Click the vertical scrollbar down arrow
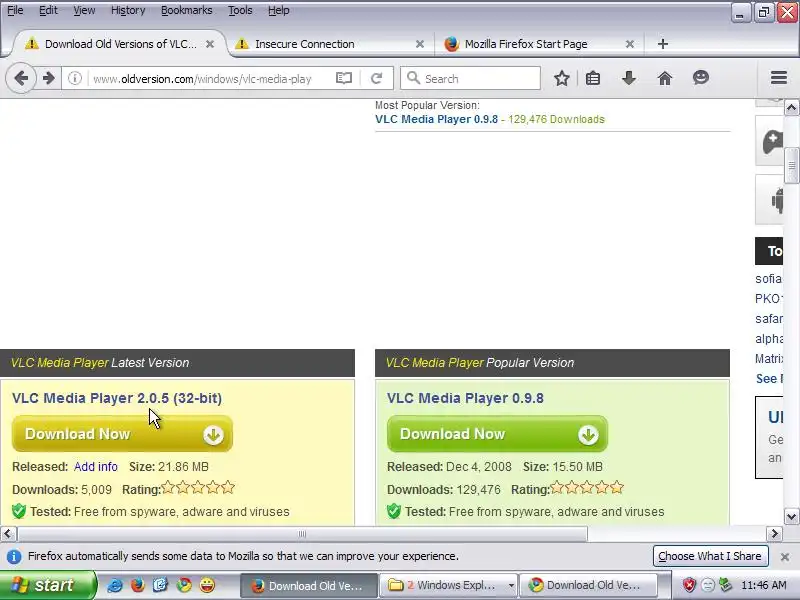Screen dimensions: 800x600 click(791, 516)
